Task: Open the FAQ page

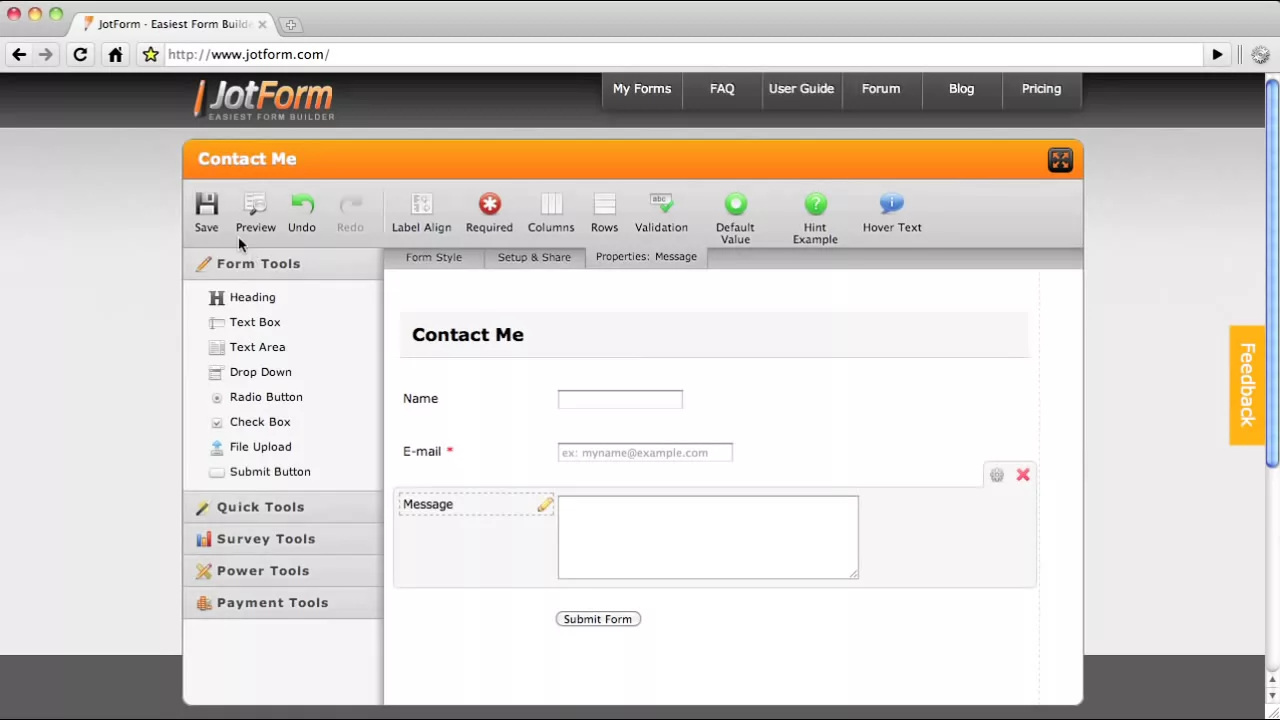Action: click(722, 89)
